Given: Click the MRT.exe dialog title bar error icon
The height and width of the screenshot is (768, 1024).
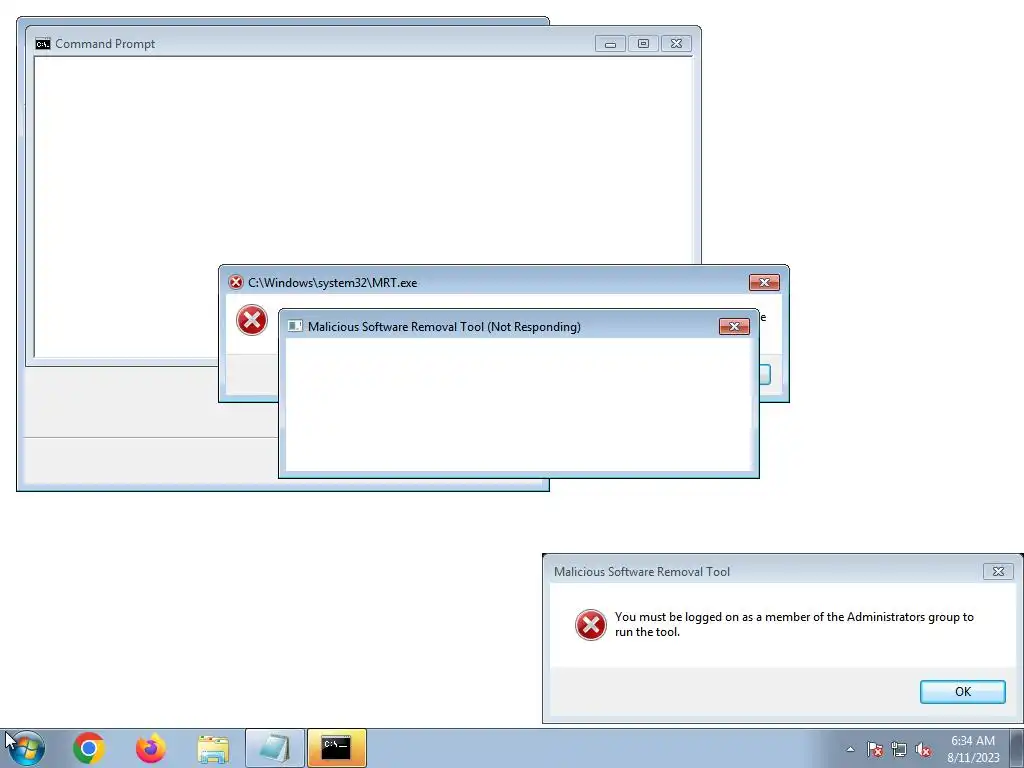Looking at the screenshot, I should pyautogui.click(x=236, y=282).
